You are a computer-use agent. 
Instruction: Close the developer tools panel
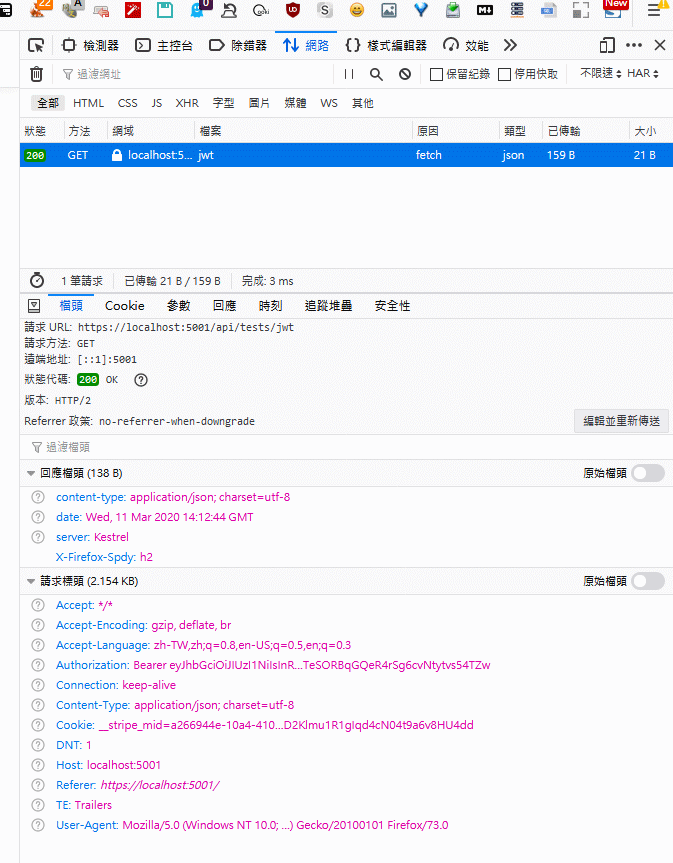coord(660,46)
